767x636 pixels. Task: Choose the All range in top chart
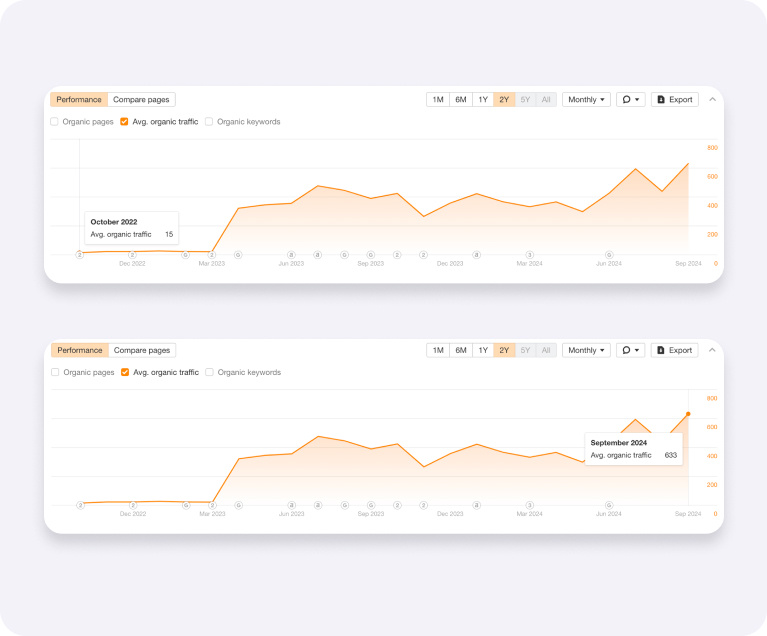pyautogui.click(x=546, y=99)
